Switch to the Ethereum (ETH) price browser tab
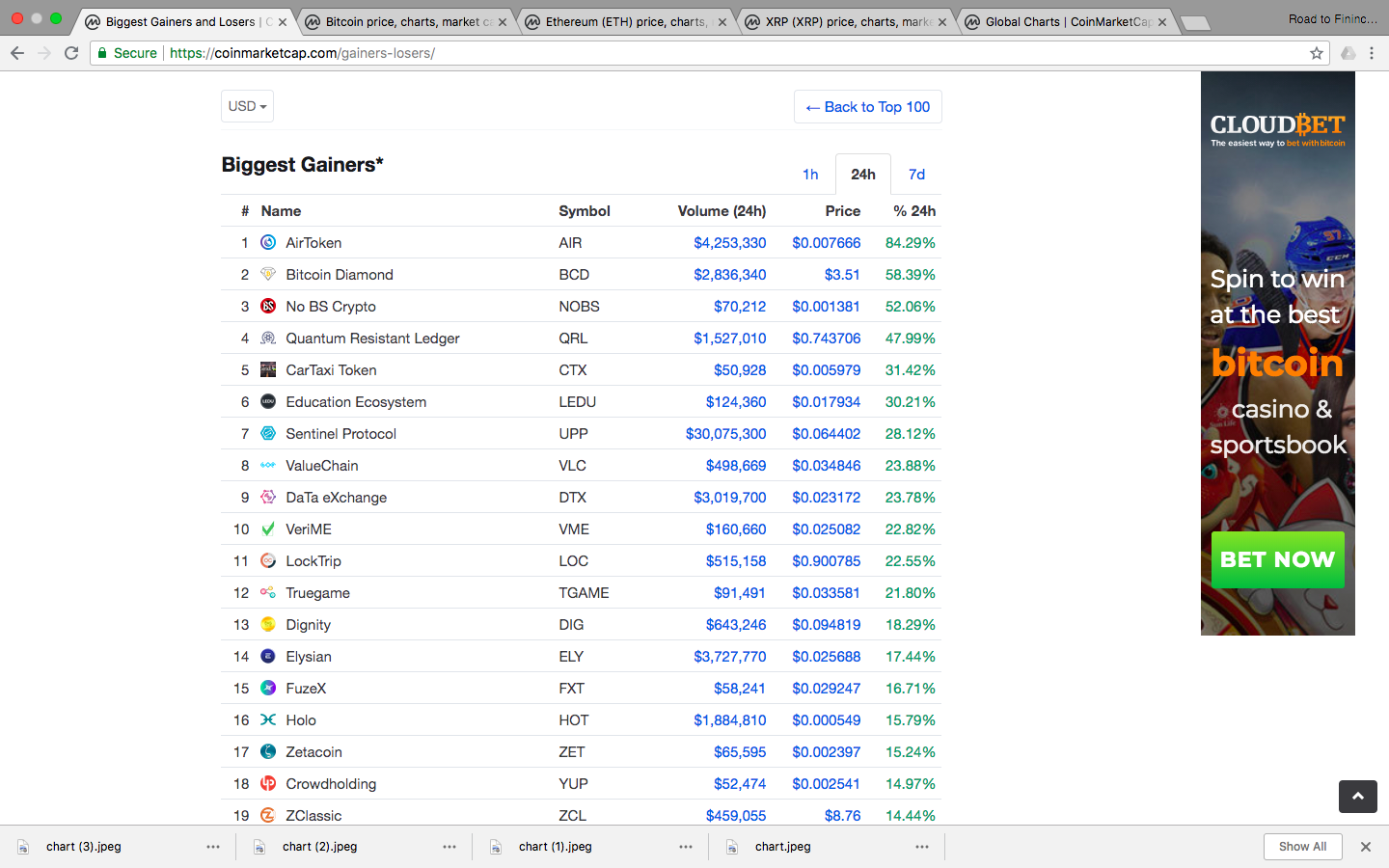The width and height of the screenshot is (1389, 868). 627,21
